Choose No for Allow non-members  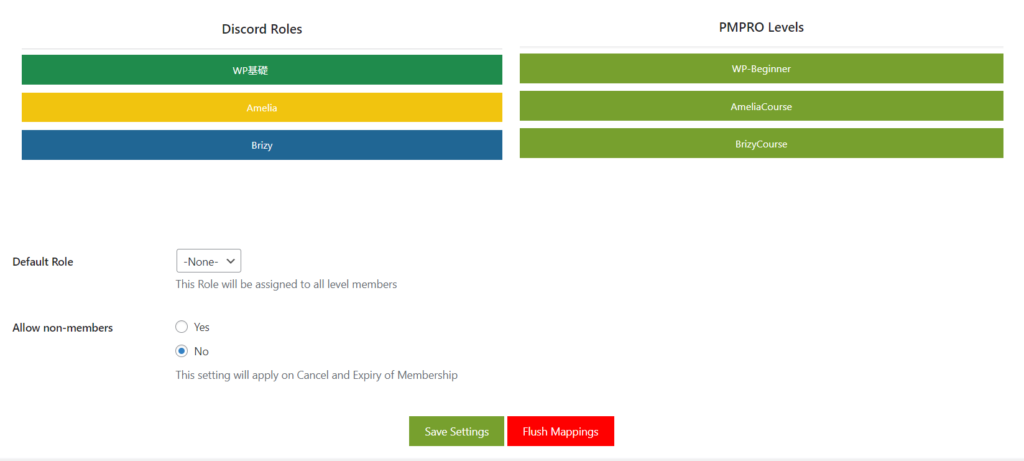coord(182,351)
